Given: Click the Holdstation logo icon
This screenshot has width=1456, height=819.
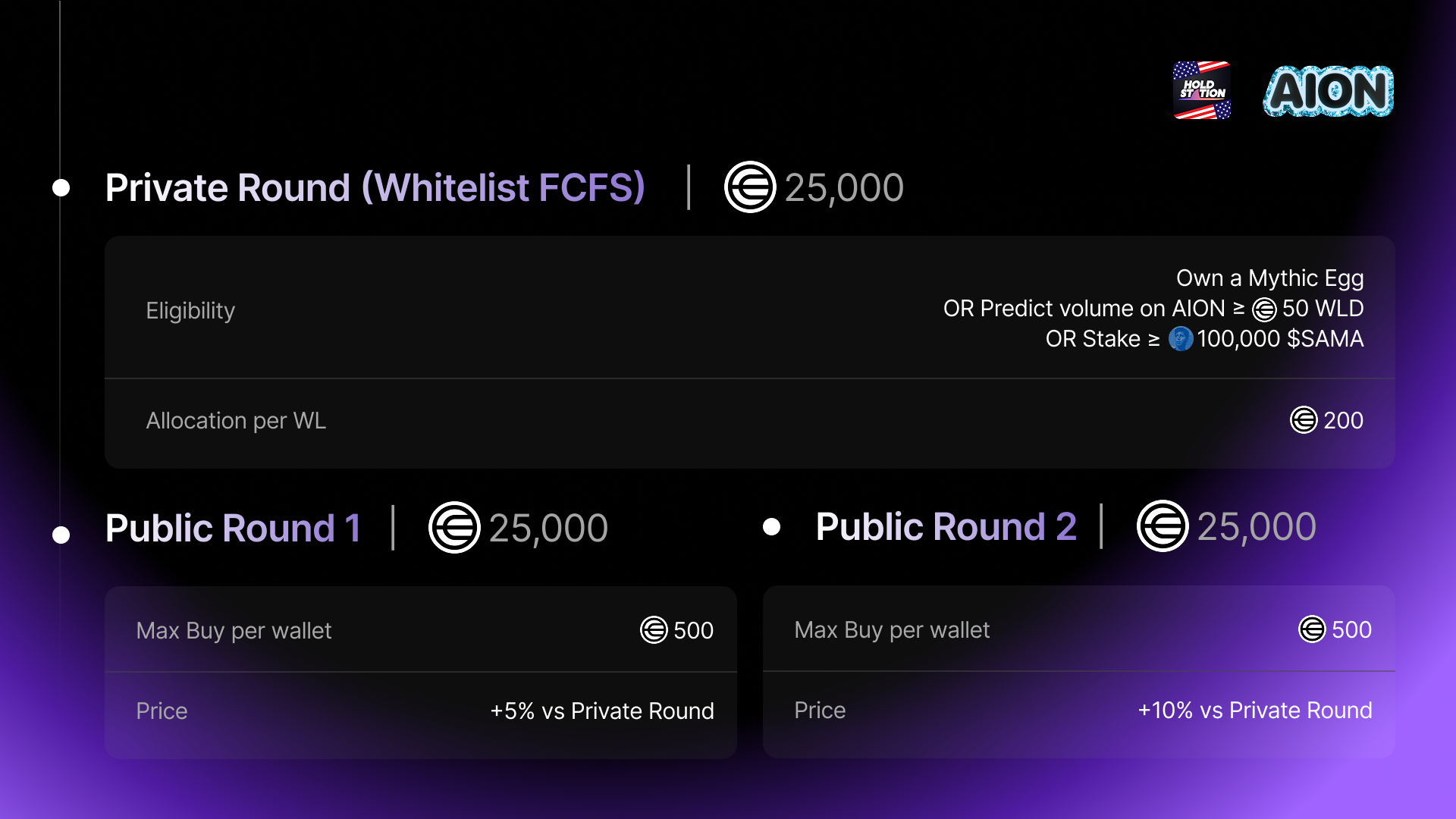Looking at the screenshot, I should point(1202,90).
